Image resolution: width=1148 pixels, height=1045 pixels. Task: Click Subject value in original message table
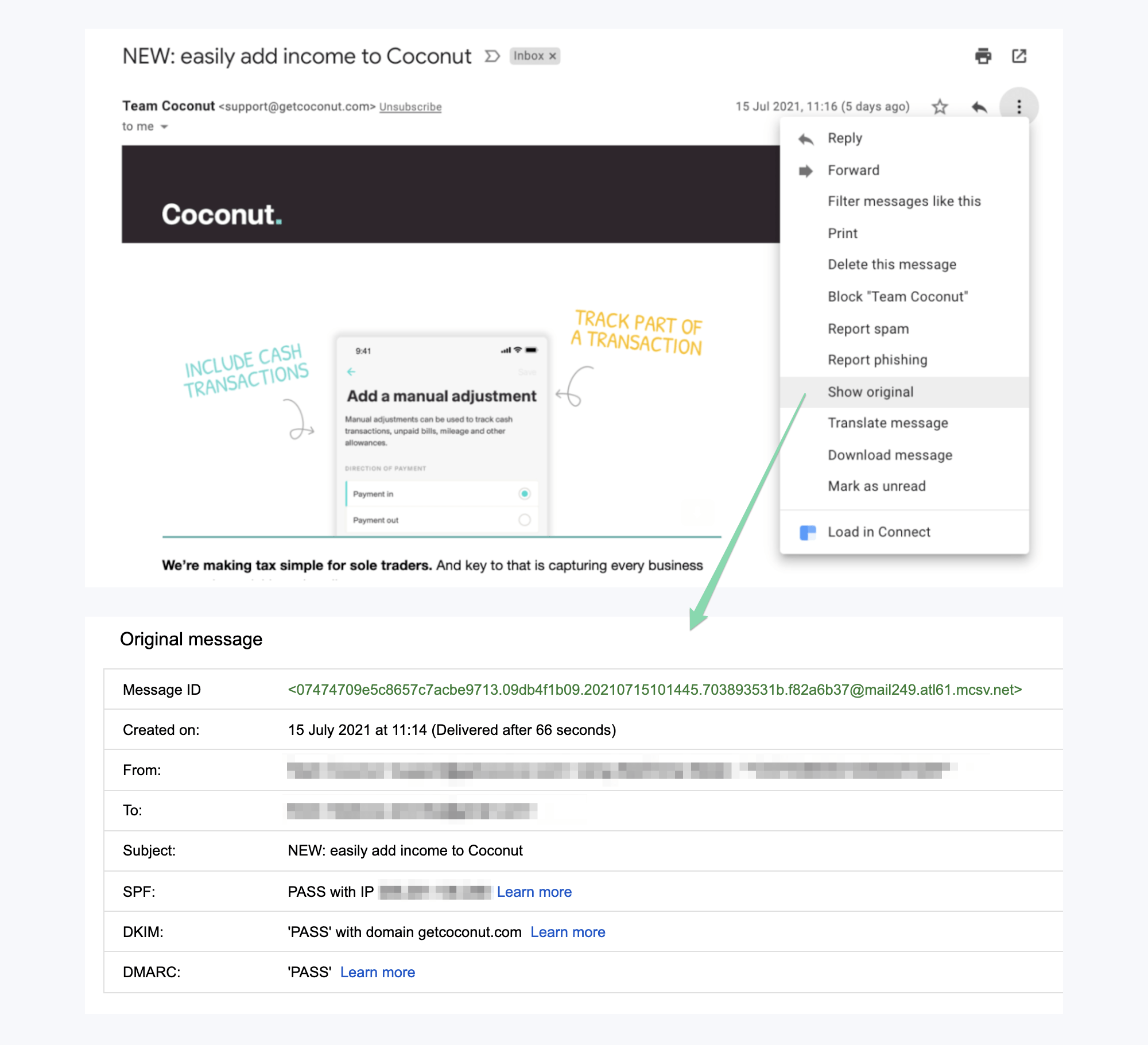click(405, 850)
